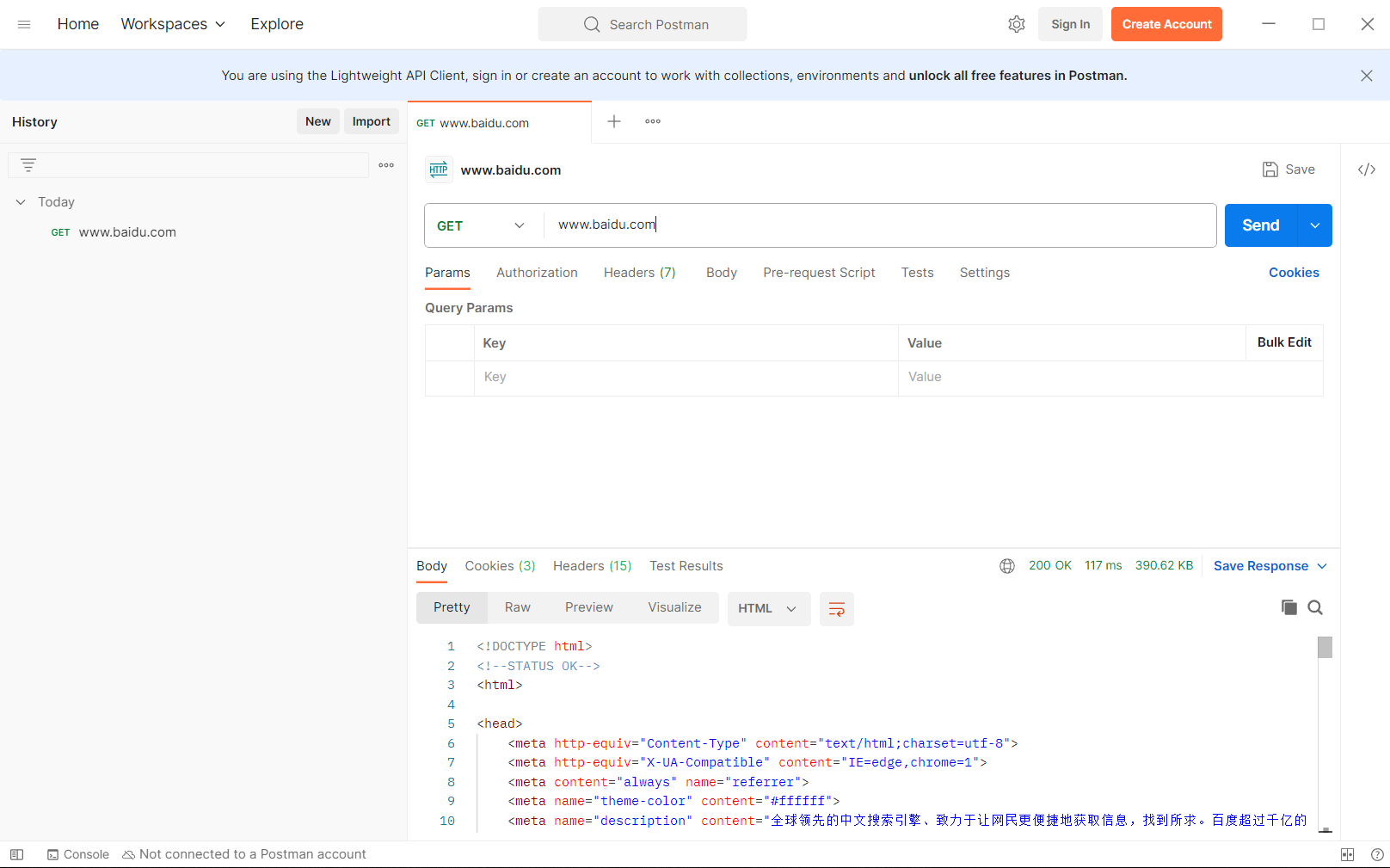Viewport: 1390px width, 868px height.
Task: Open the request Settings tab
Action: (x=985, y=273)
